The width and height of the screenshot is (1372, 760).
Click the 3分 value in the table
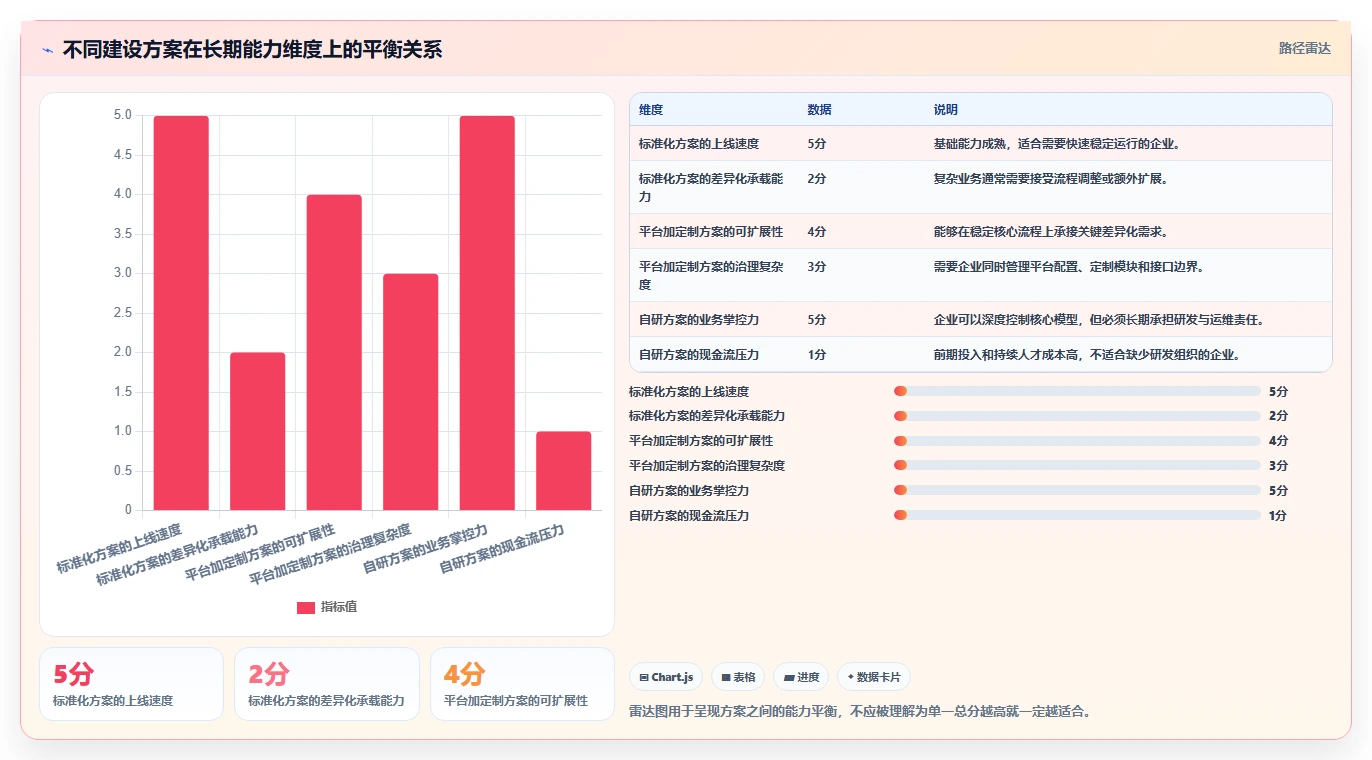point(817,267)
